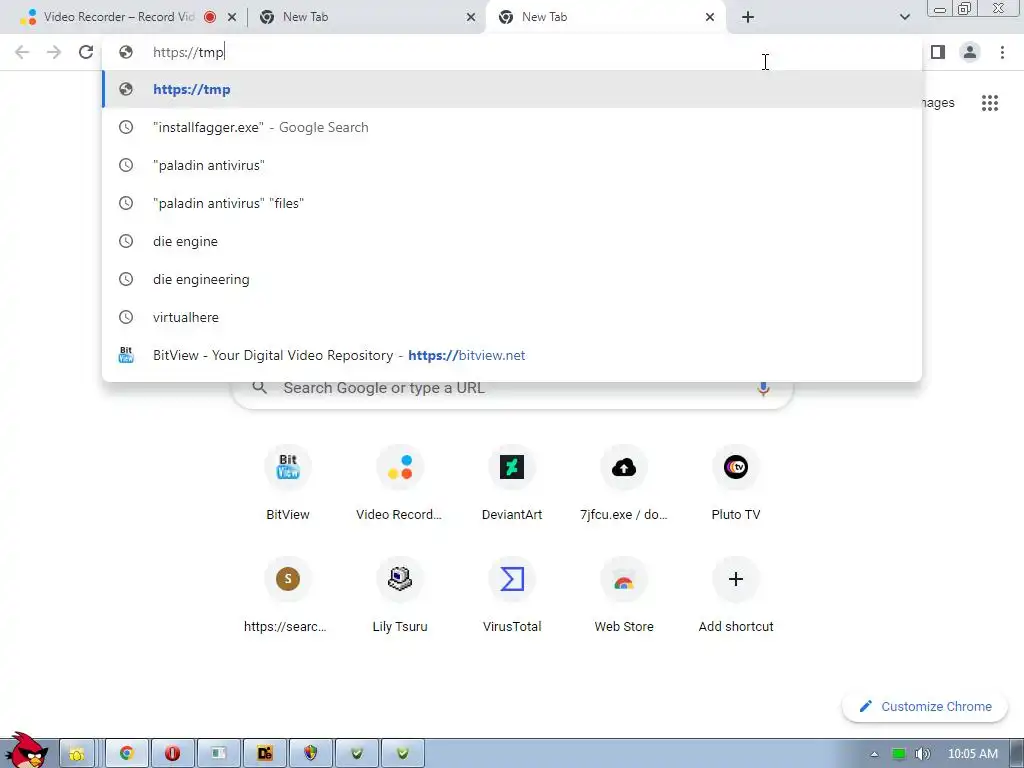Open the multicolor shield taskbar icon
The image size is (1024, 768).
pos(311,754)
